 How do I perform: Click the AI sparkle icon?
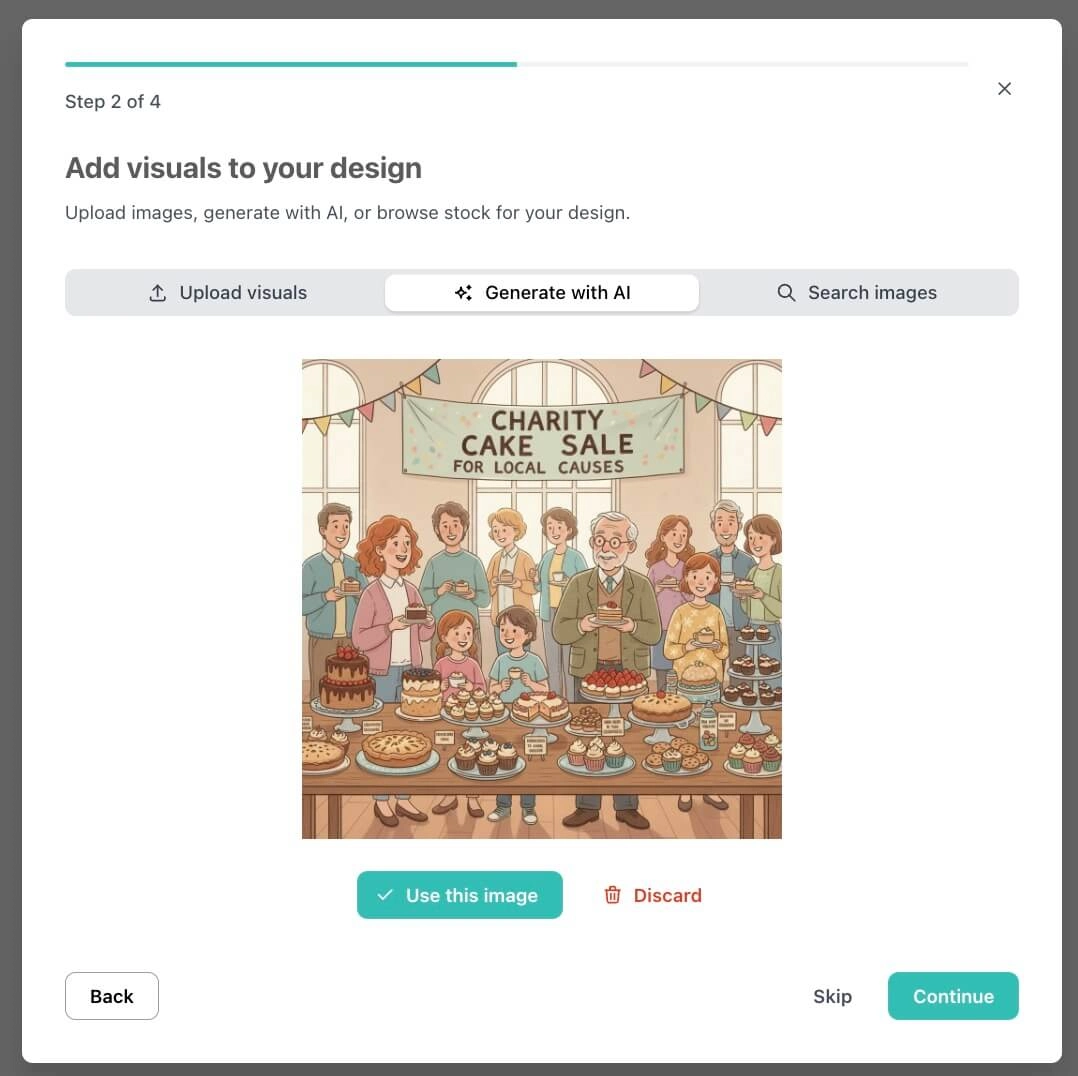click(463, 293)
